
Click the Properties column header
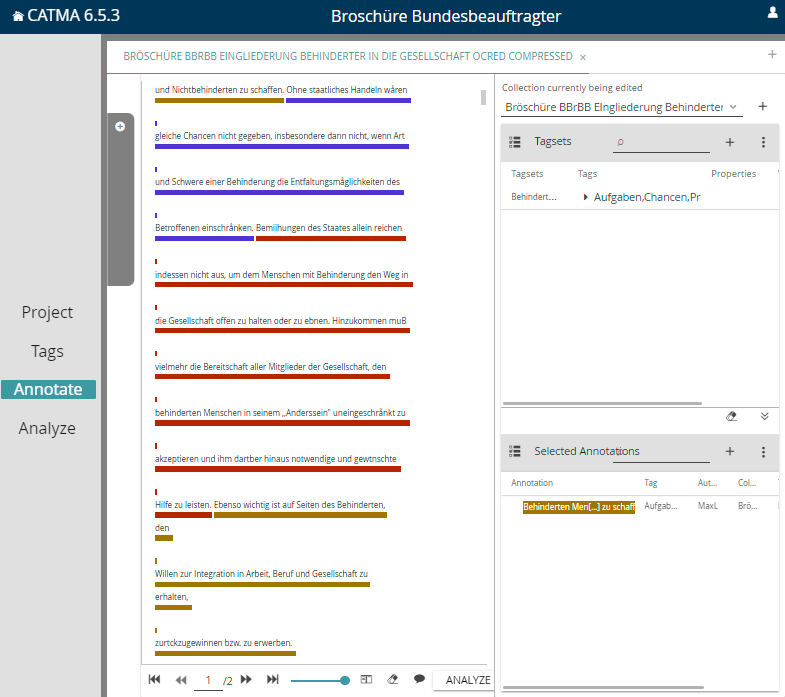pos(733,174)
